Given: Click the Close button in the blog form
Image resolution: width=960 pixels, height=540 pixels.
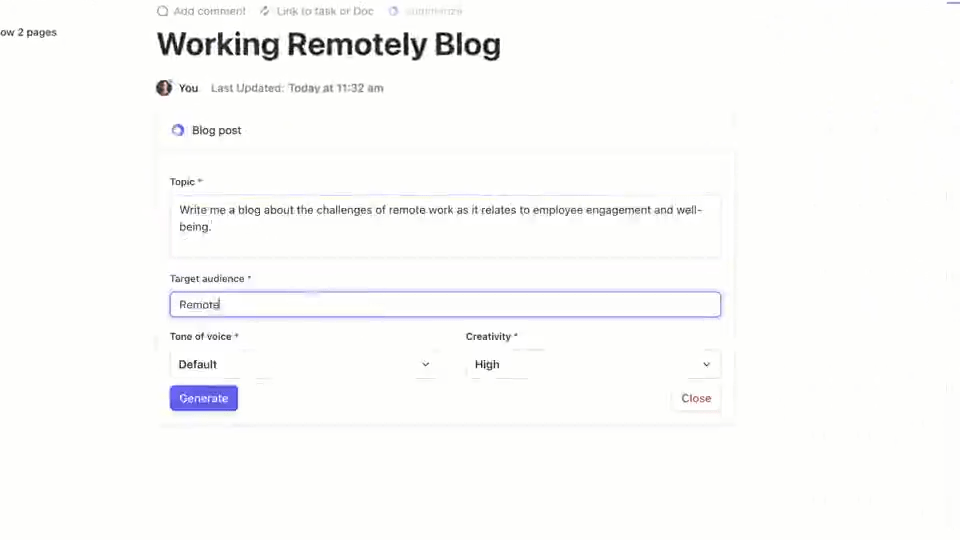Looking at the screenshot, I should pyautogui.click(x=696, y=398).
